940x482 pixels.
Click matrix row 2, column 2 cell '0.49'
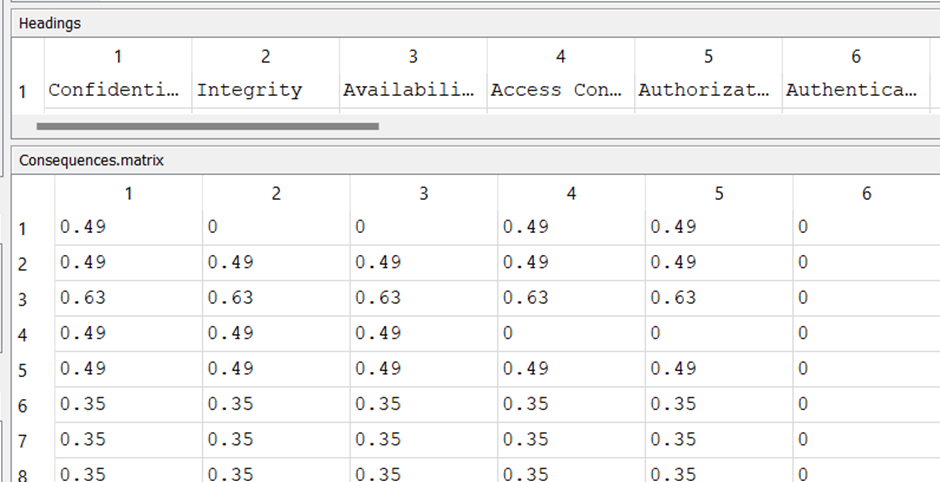(x=276, y=263)
